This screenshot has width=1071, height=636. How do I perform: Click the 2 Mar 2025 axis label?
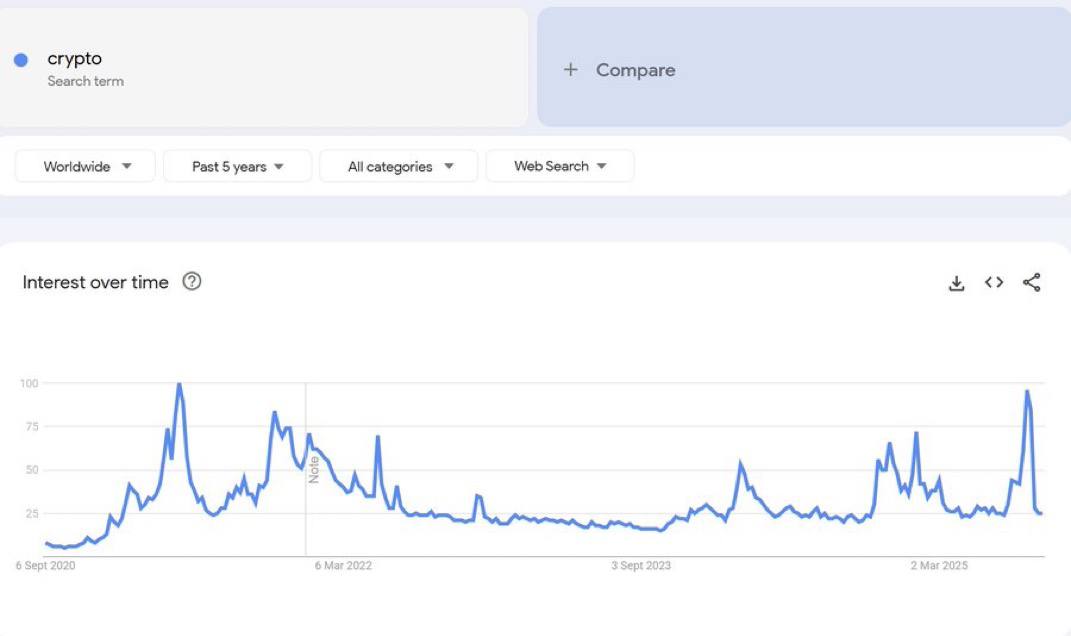tap(939, 566)
